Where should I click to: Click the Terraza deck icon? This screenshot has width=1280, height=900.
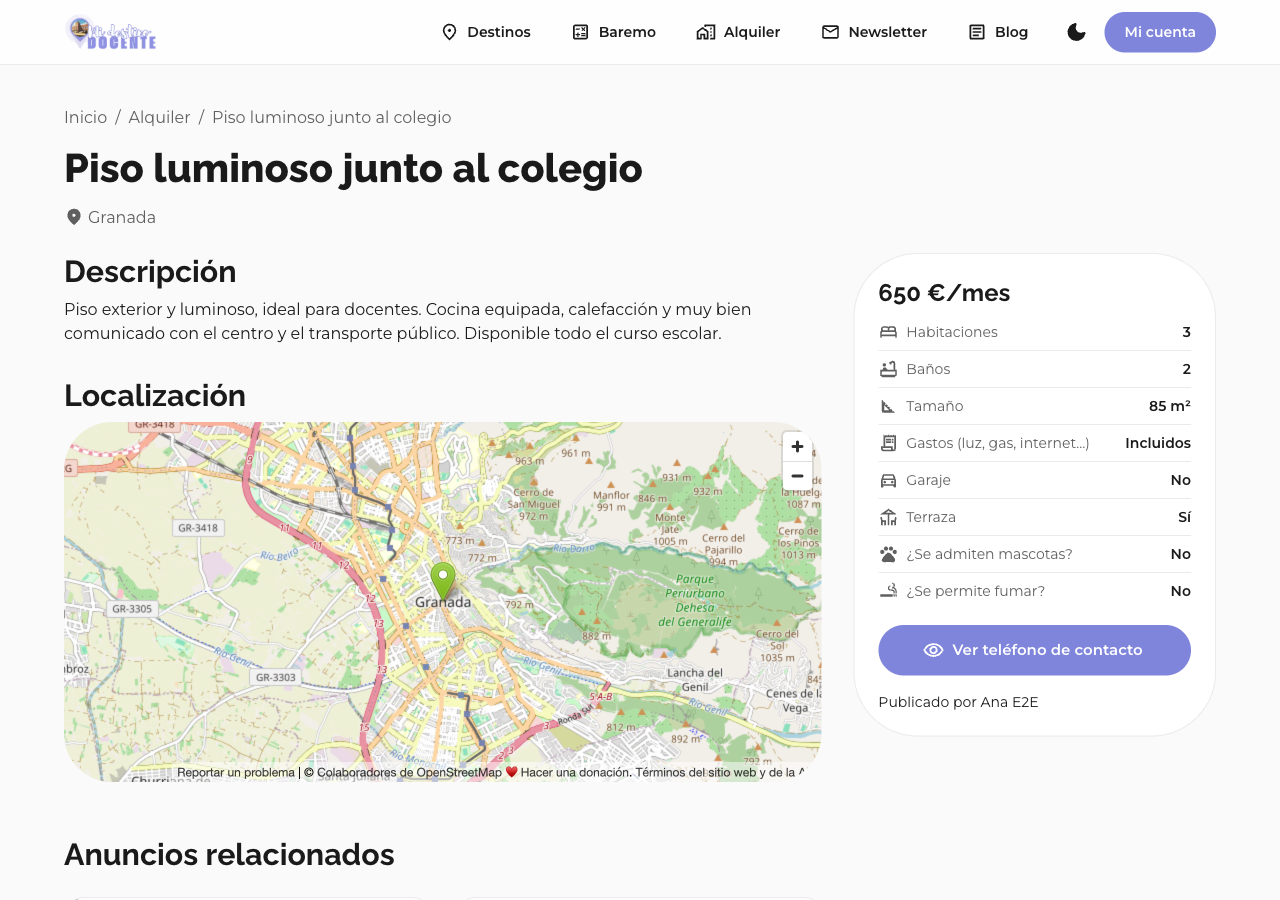(888, 517)
